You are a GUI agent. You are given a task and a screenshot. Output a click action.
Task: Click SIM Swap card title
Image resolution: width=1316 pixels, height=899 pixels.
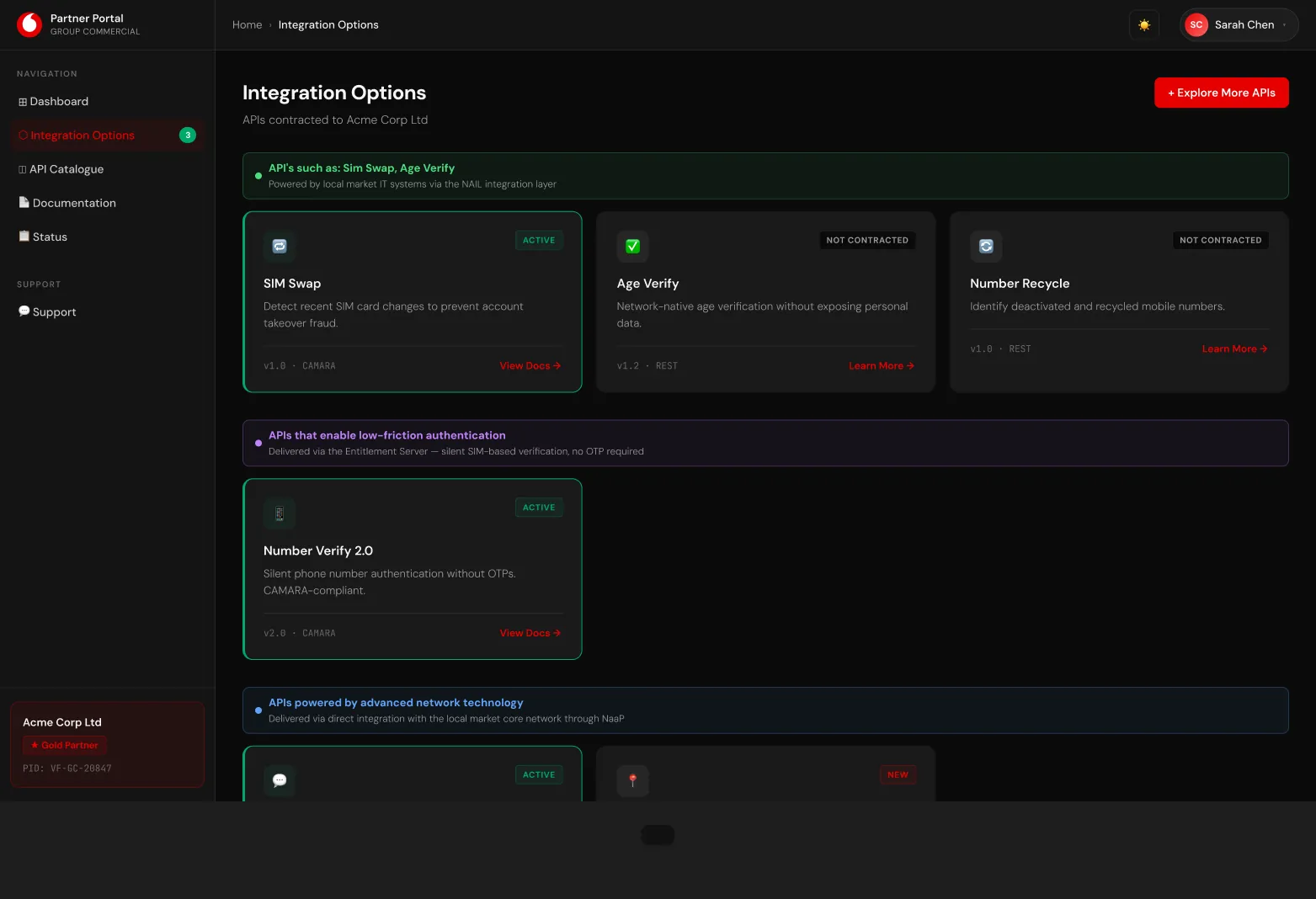tap(292, 284)
